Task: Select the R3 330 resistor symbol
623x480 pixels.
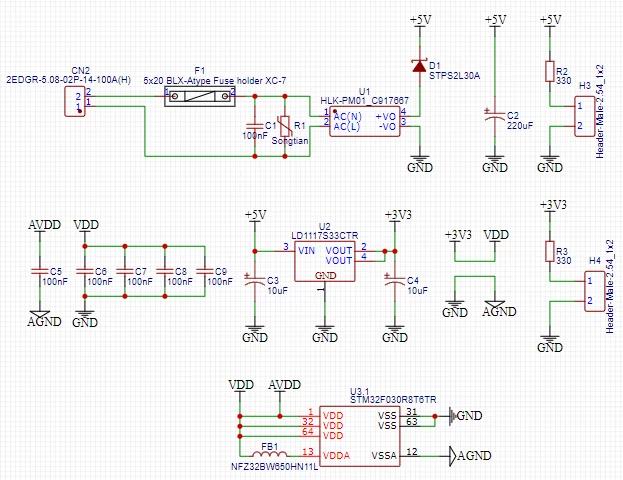Action: 550,251
